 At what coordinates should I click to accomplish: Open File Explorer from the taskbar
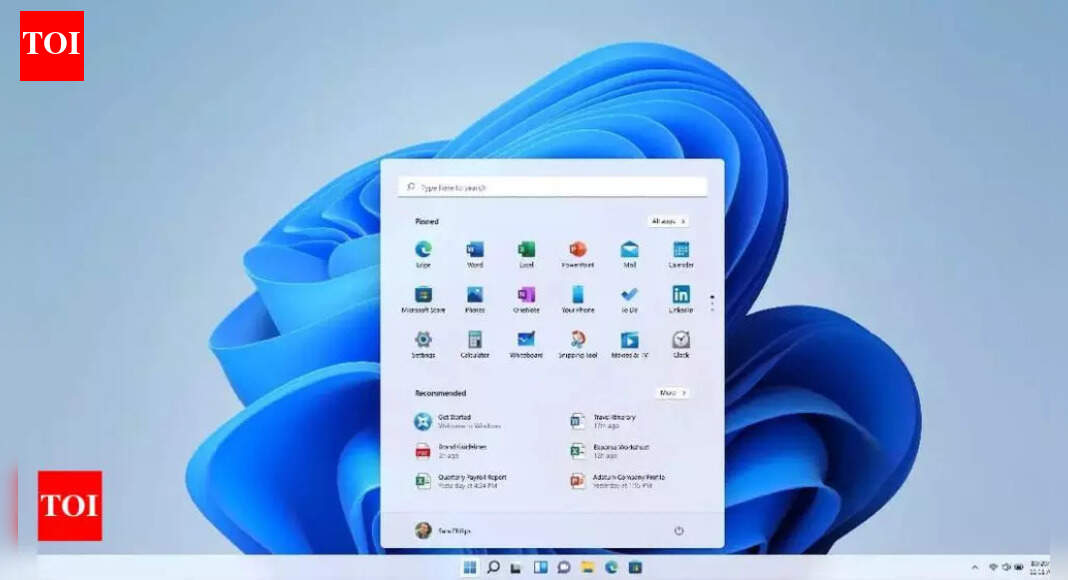[x=587, y=567]
